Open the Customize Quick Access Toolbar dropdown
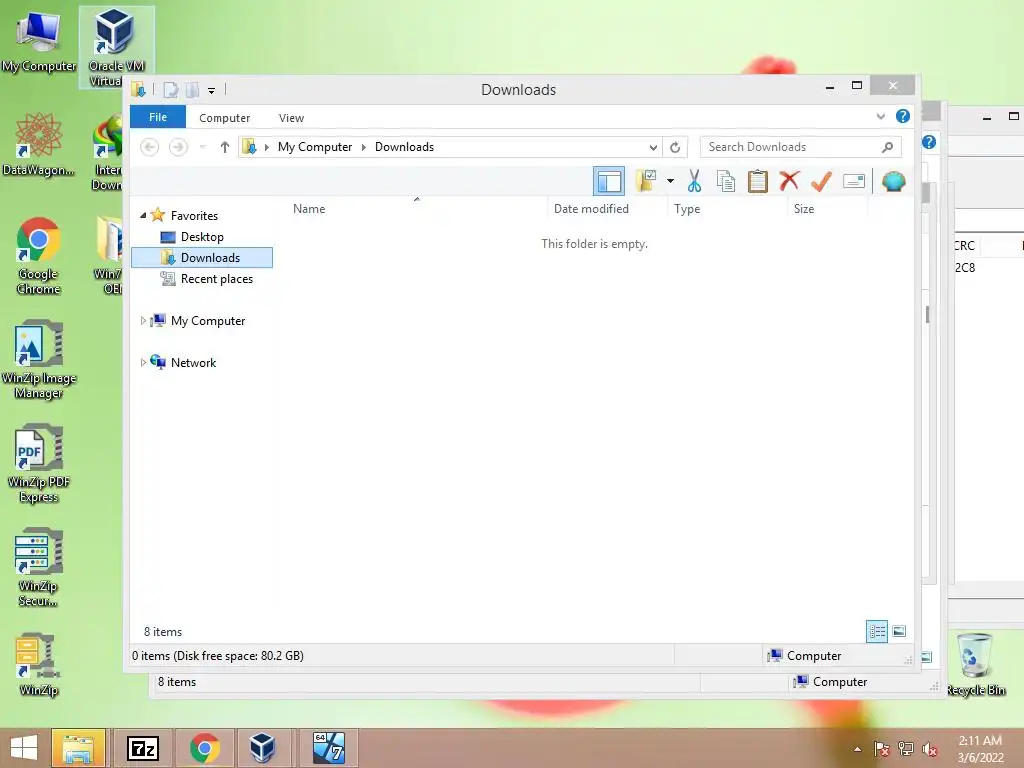This screenshot has height=768, width=1024. [212, 91]
